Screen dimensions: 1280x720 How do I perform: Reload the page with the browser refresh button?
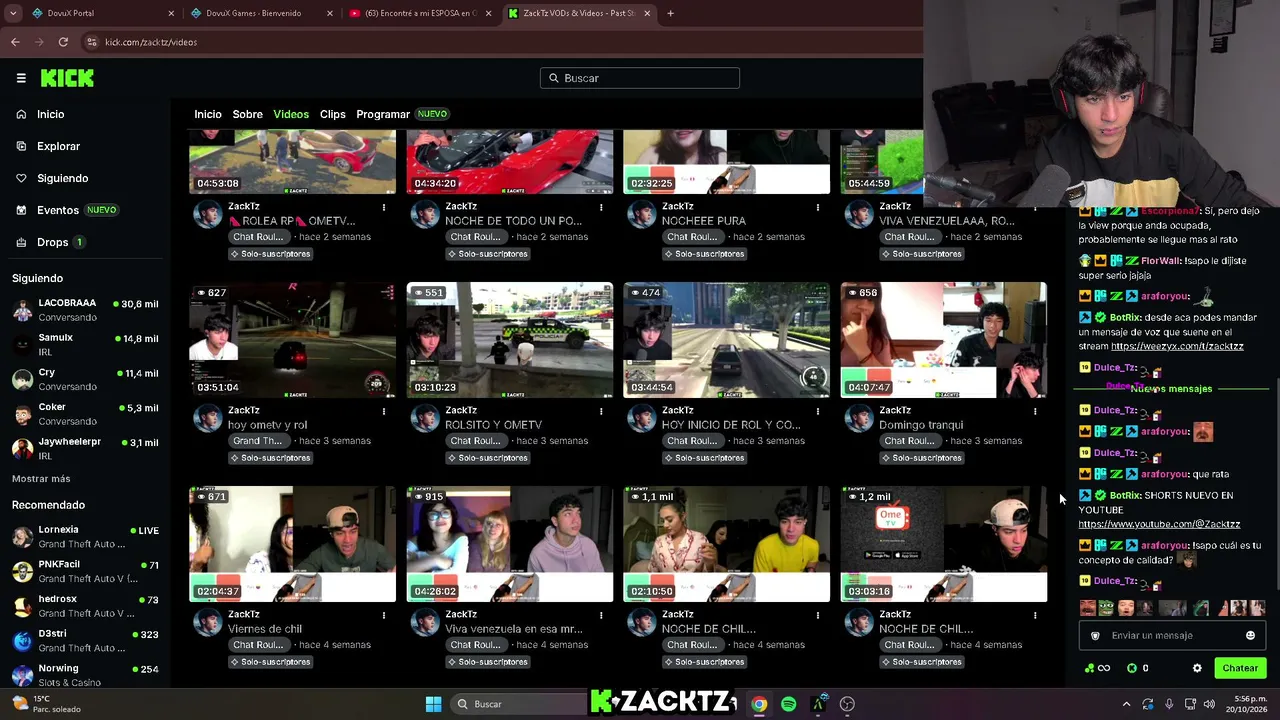pos(63,42)
